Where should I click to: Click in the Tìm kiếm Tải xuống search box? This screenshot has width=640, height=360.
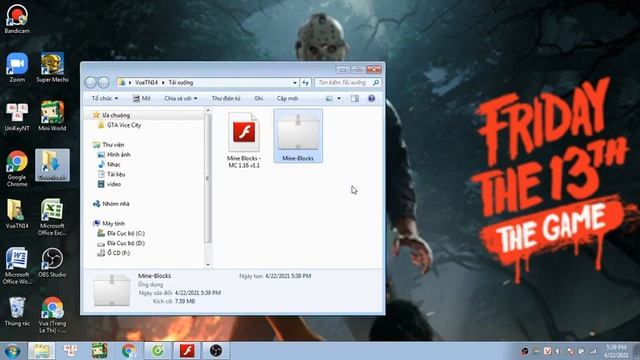coord(348,82)
